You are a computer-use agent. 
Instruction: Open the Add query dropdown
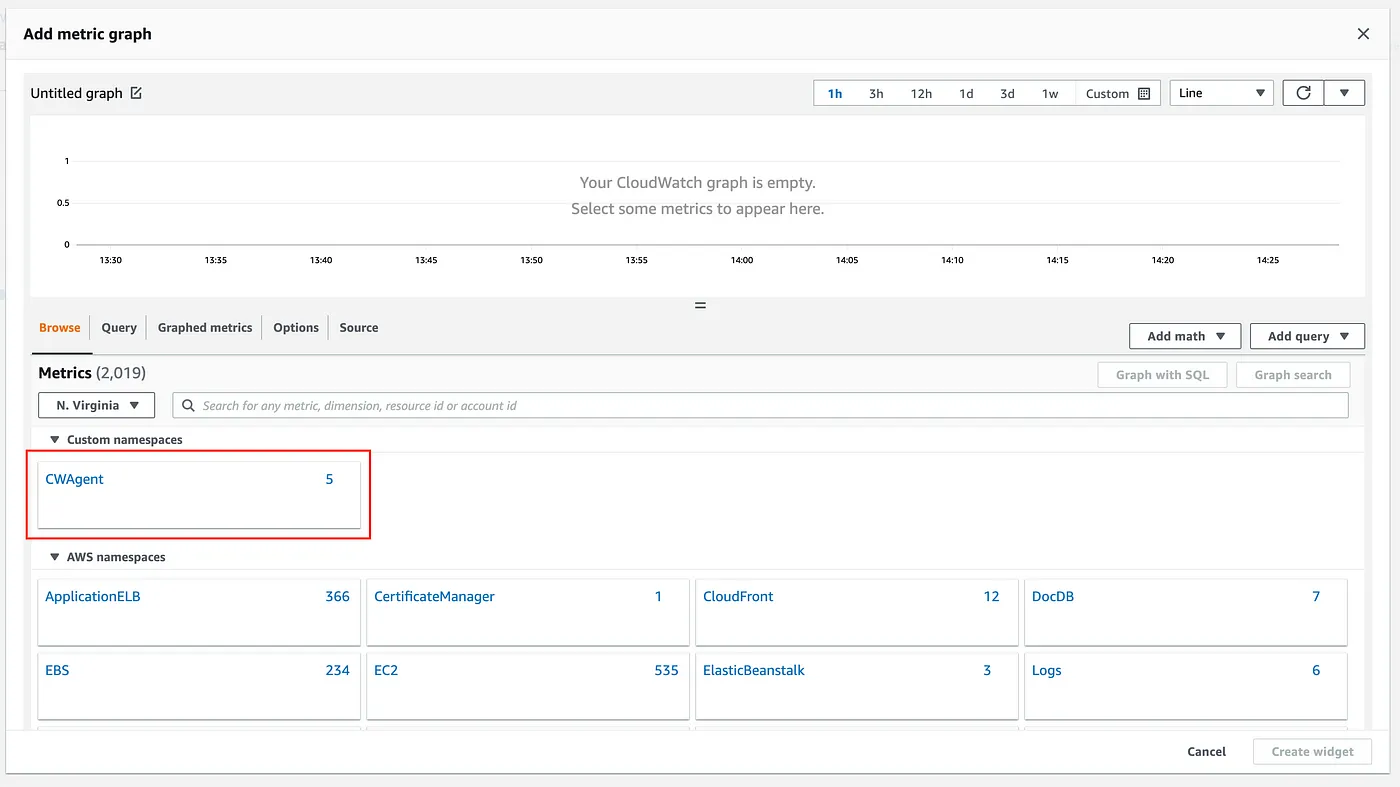tap(1307, 336)
